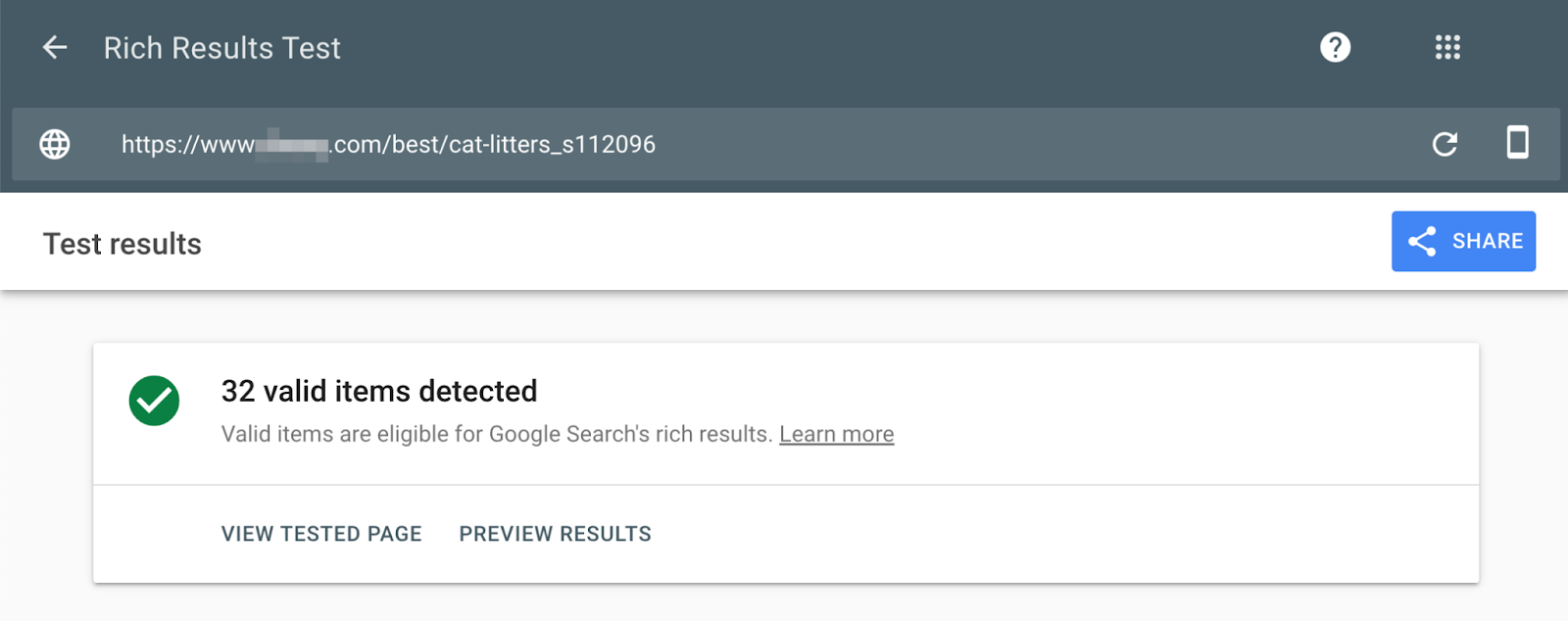Open the help question mark icon
Viewport: 1568px width, 621px height.
click(x=1335, y=47)
